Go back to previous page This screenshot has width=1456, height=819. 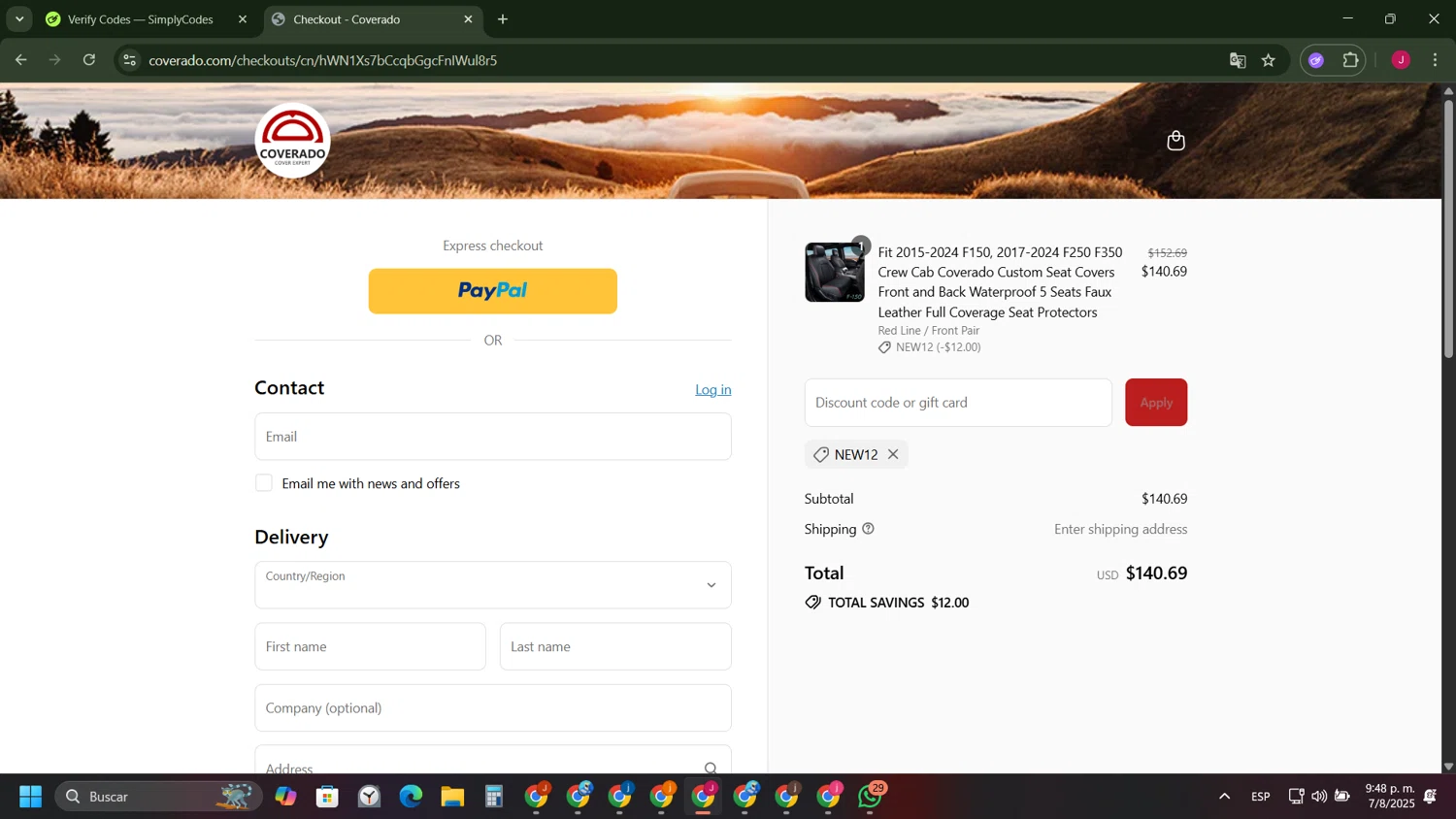[21, 60]
